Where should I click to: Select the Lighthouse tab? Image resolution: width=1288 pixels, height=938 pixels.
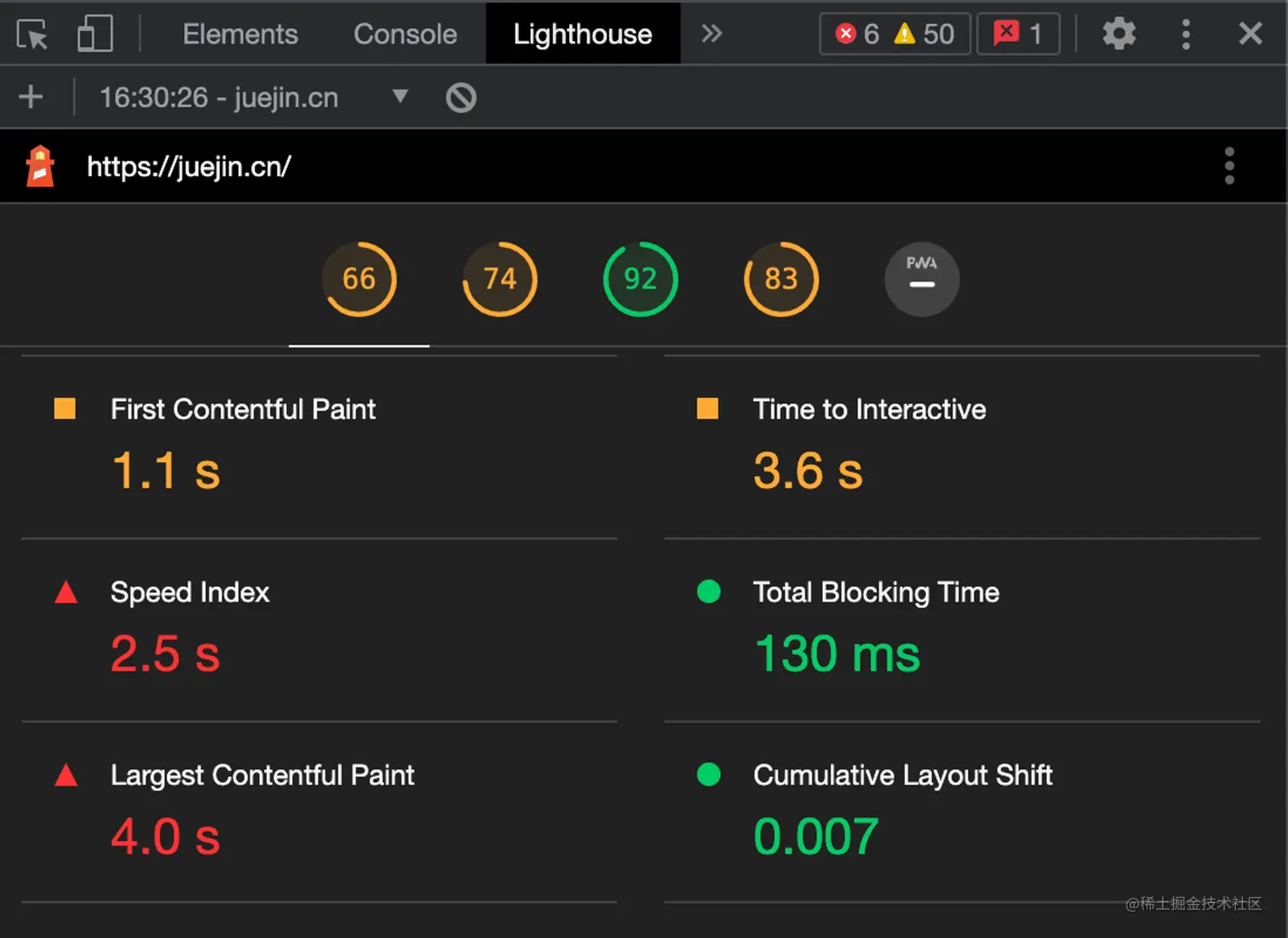pos(583,34)
